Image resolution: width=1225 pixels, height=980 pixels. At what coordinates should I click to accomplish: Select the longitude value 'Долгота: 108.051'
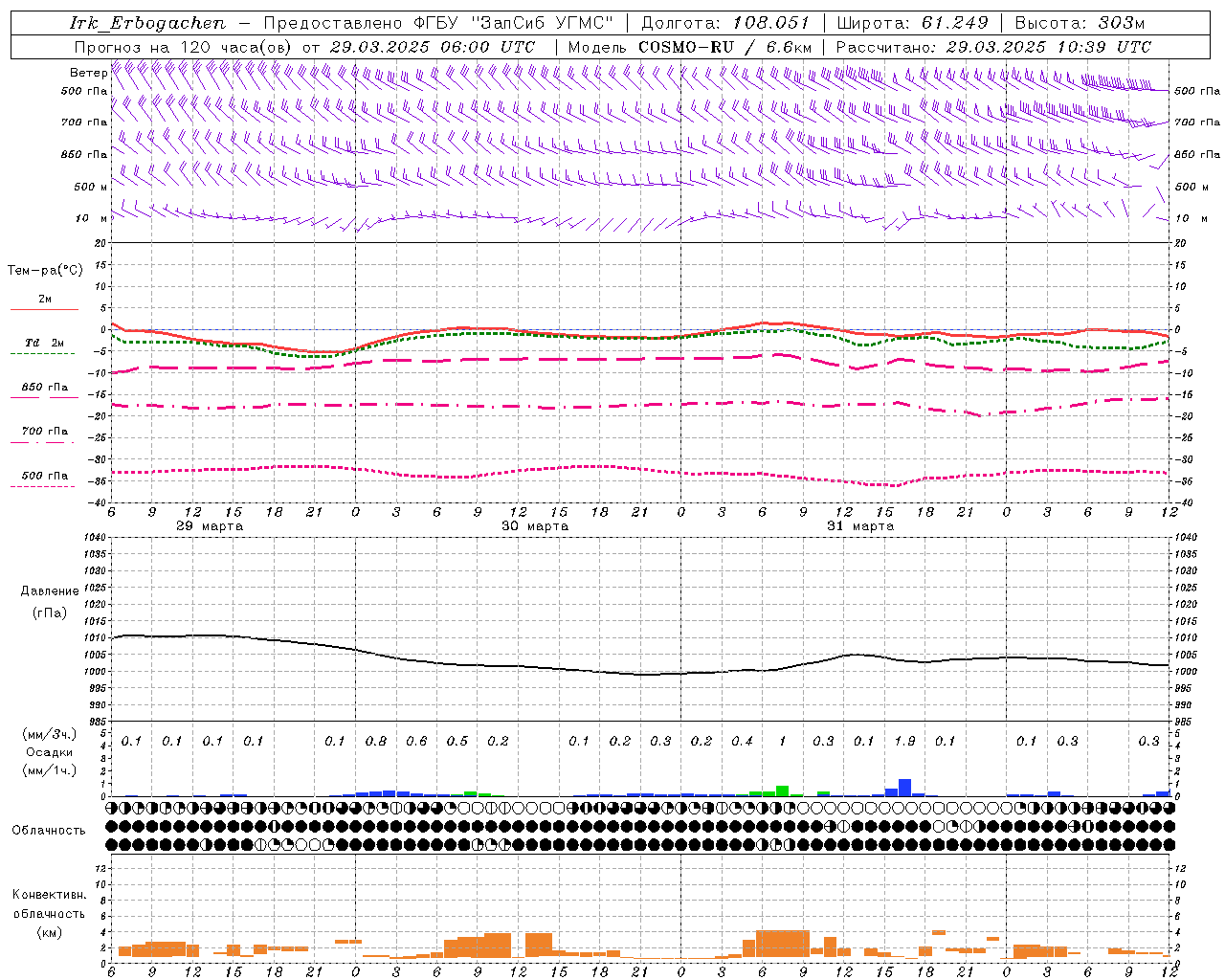[725, 23]
